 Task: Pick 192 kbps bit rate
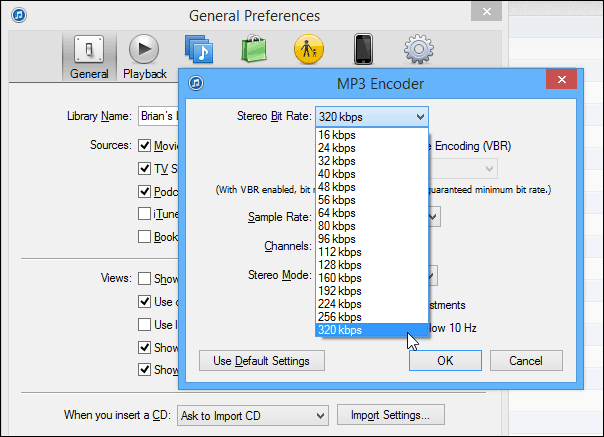(372, 291)
